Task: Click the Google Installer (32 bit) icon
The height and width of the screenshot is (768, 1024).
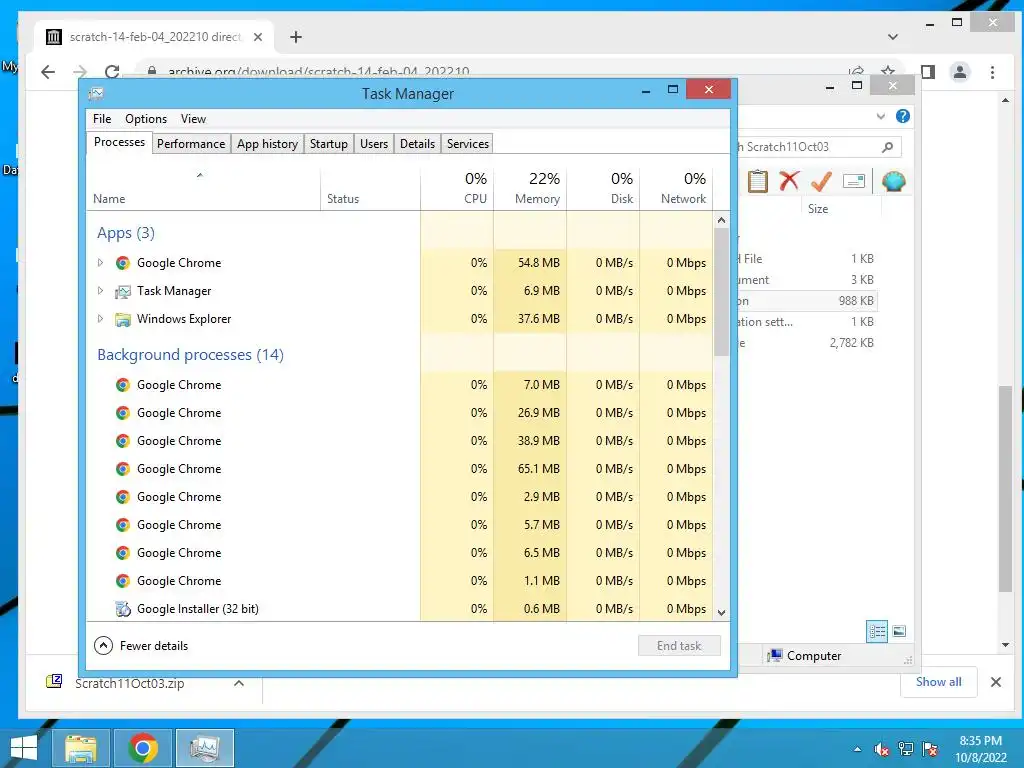Action: click(122, 609)
